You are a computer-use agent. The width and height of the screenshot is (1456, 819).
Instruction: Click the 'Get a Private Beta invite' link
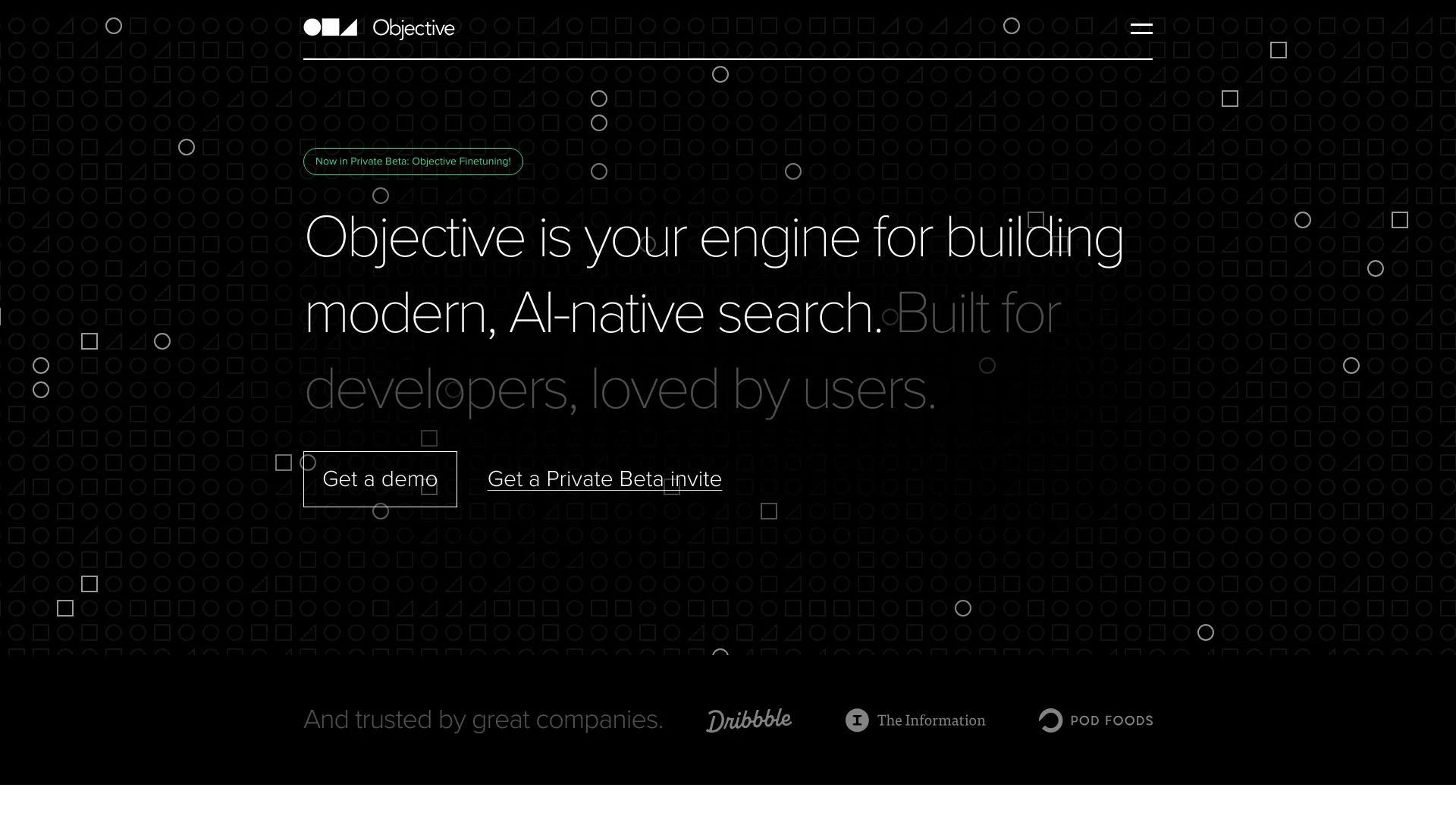(x=604, y=479)
